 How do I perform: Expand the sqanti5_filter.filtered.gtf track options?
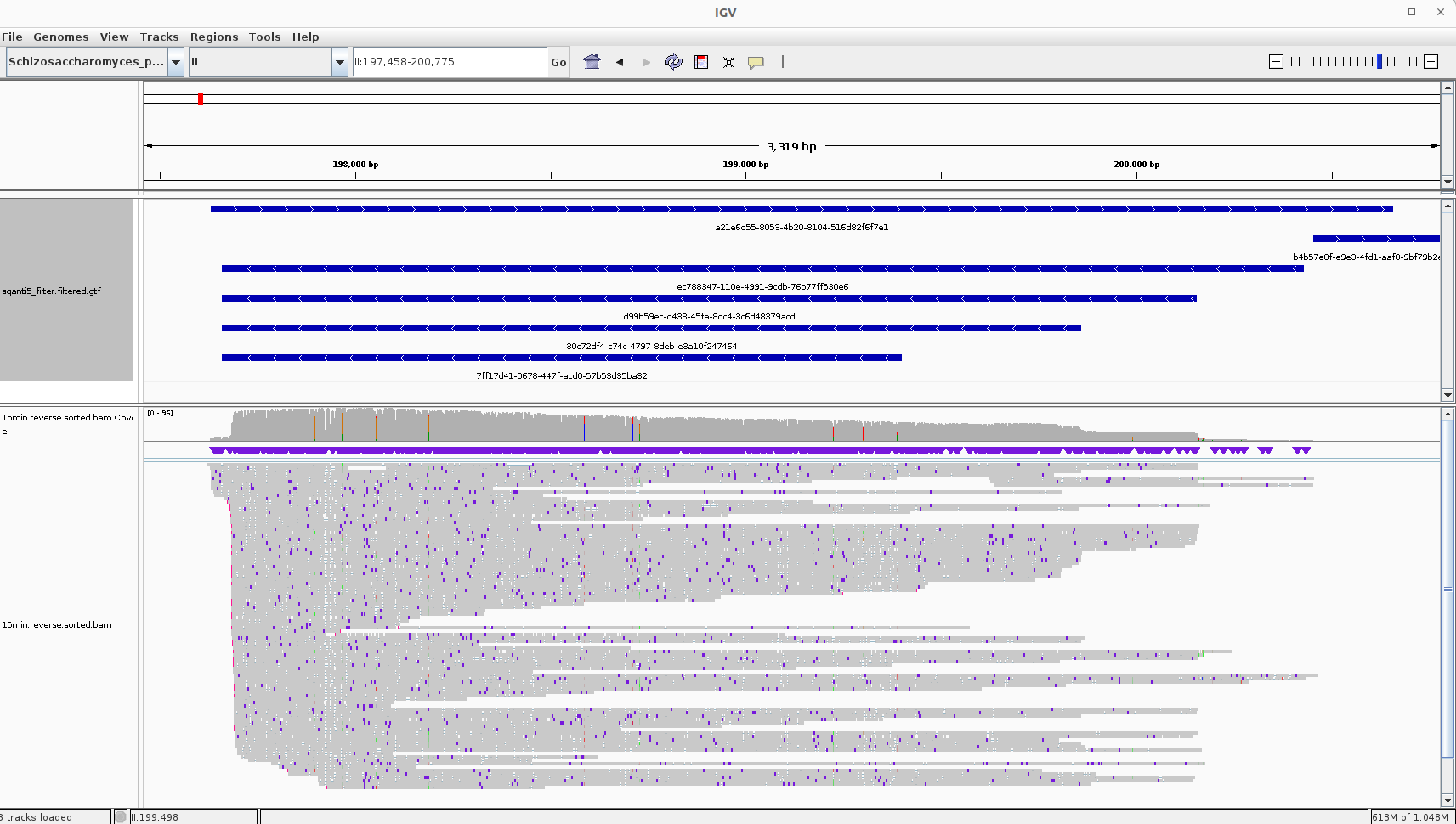[x=51, y=291]
